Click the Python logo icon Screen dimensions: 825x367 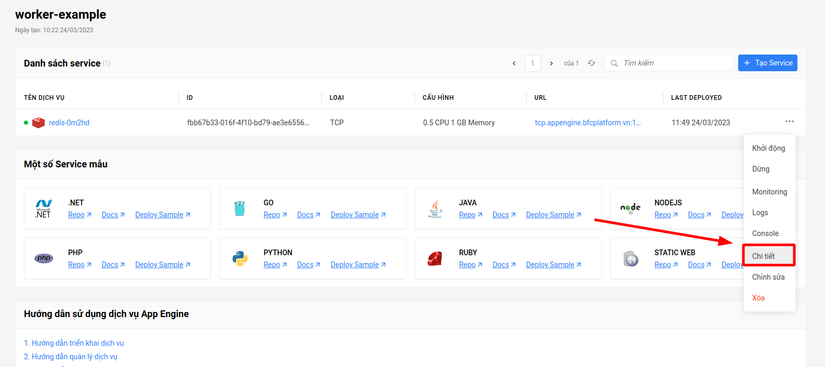239,258
